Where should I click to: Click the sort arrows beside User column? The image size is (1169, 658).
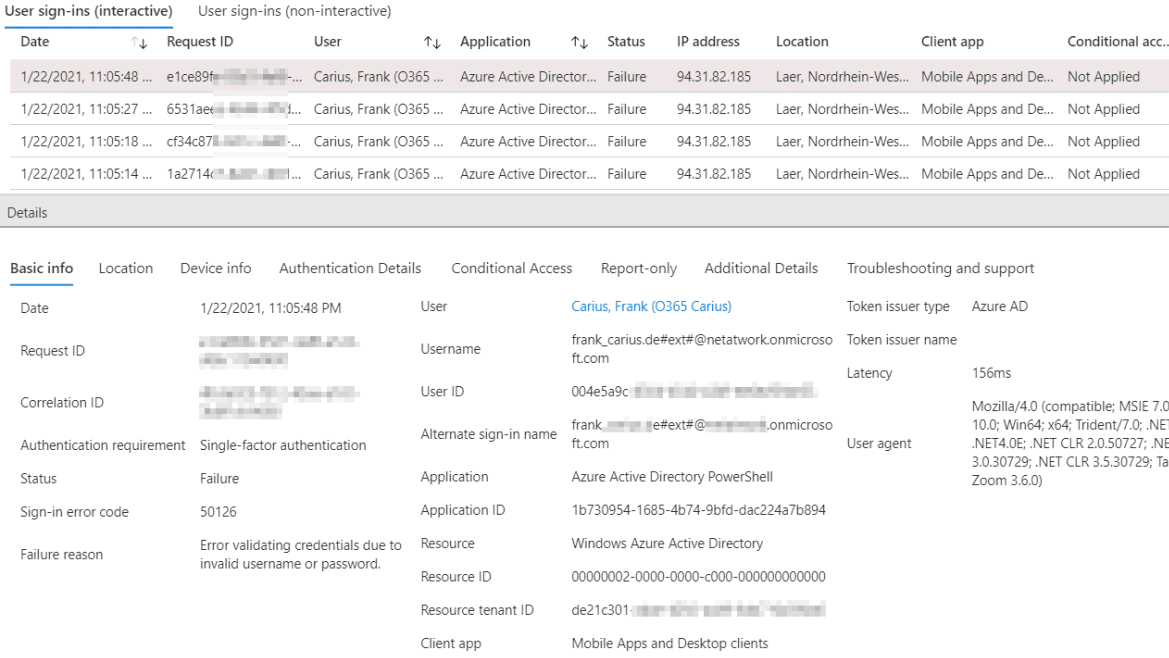click(432, 42)
